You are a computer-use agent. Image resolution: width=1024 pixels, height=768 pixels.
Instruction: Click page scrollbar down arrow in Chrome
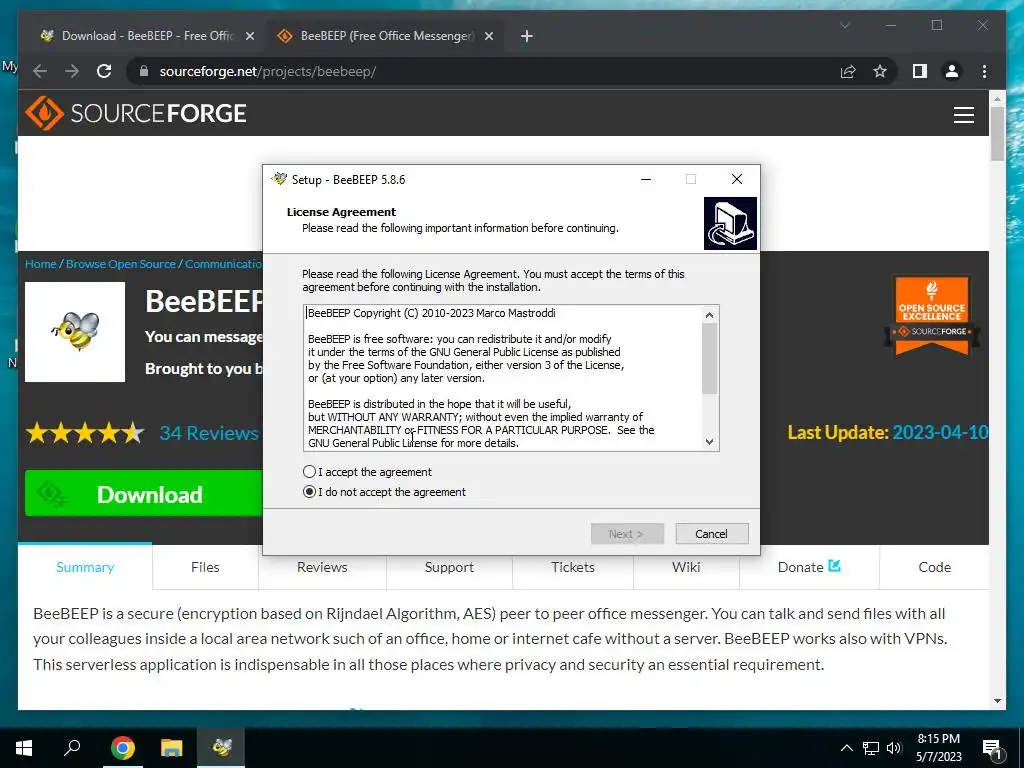click(x=997, y=701)
